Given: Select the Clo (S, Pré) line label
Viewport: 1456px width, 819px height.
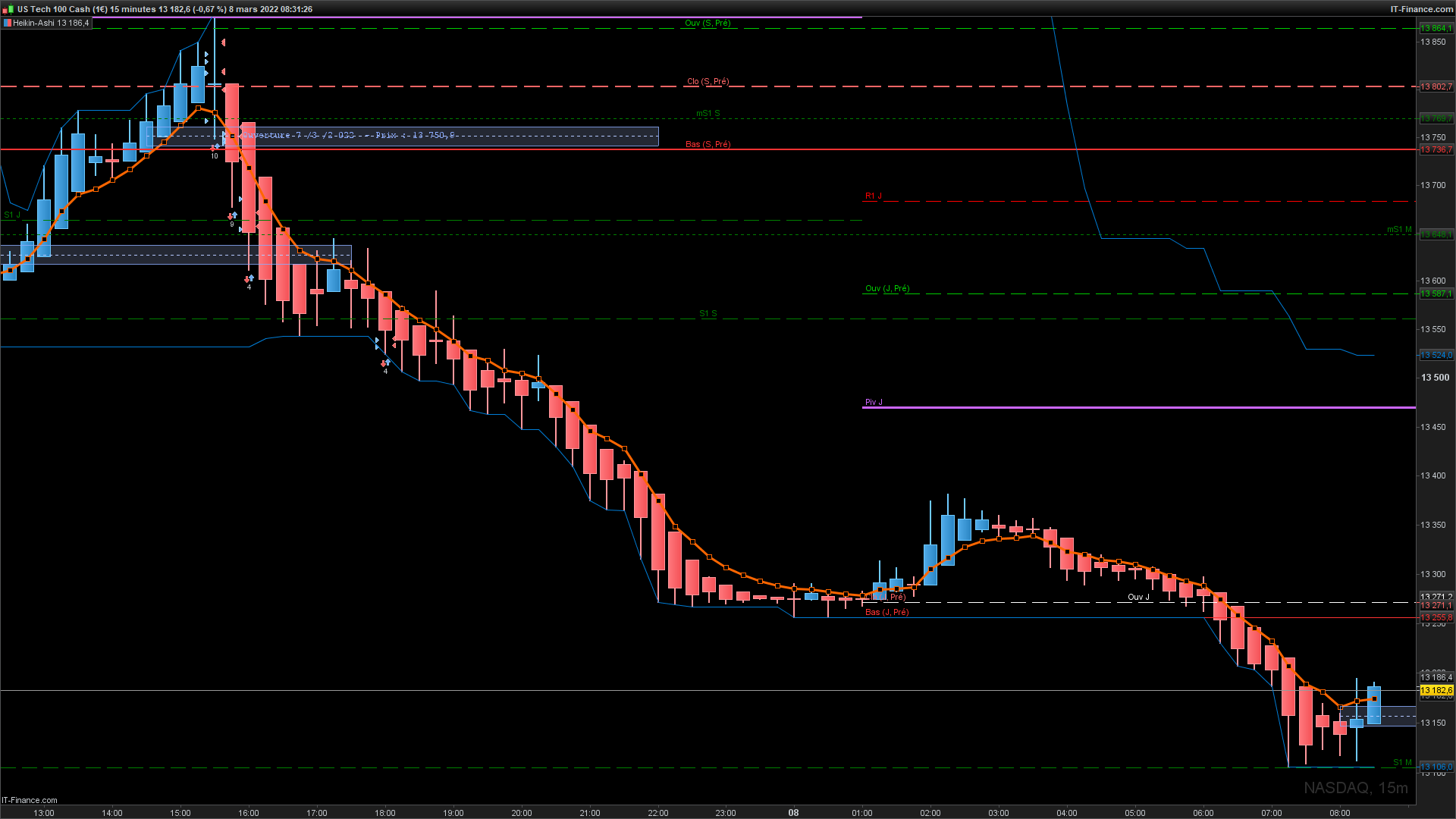Looking at the screenshot, I should click(x=708, y=81).
